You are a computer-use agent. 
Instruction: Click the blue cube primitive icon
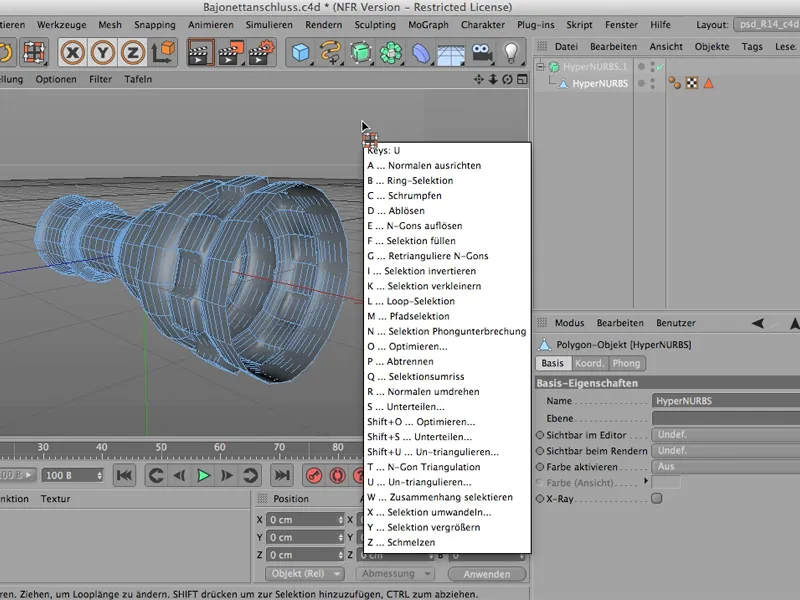tap(299, 52)
